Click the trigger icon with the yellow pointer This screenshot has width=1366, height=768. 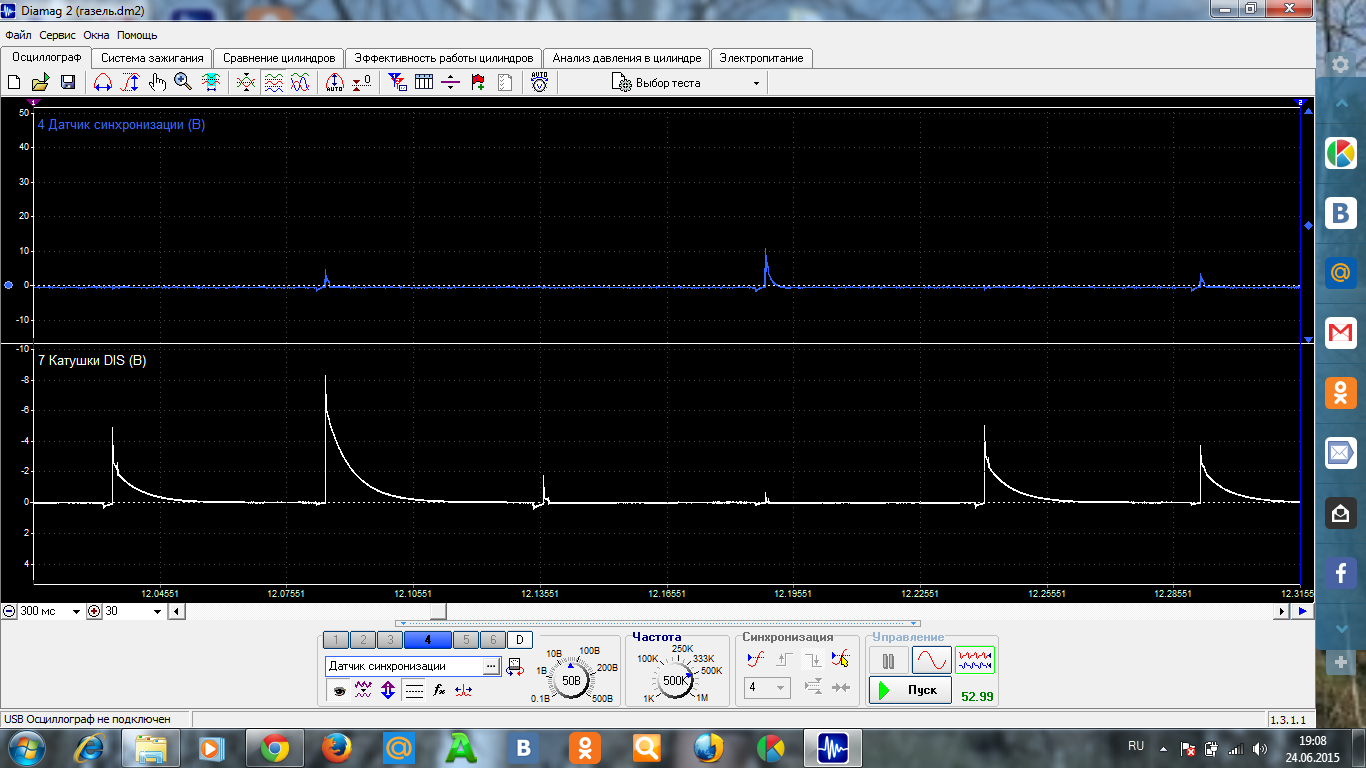pyautogui.click(x=840, y=658)
